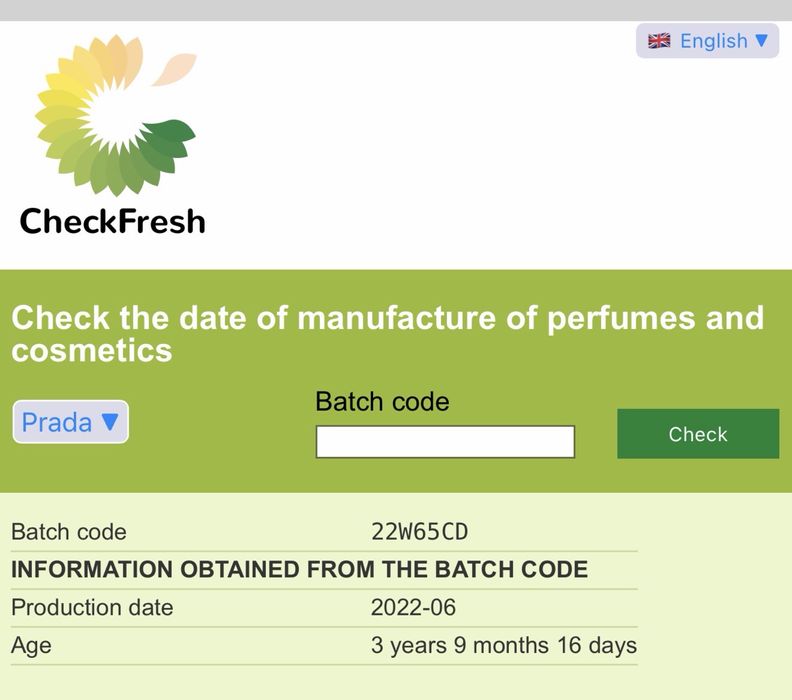Click the UK flag icon
The image size is (792, 700).
pos(659,41)
